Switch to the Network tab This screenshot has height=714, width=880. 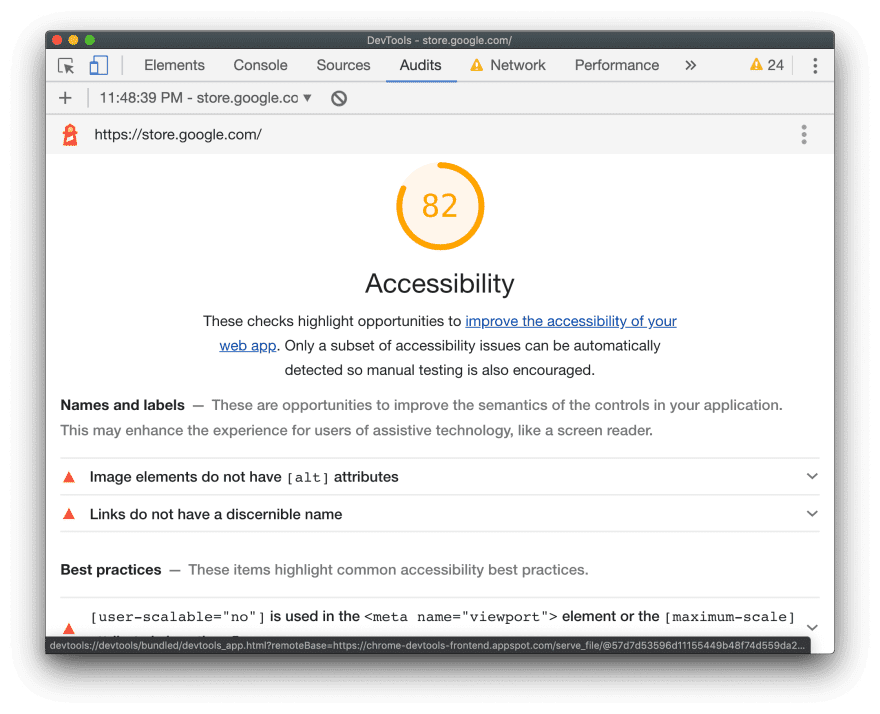tap(518, 64)
